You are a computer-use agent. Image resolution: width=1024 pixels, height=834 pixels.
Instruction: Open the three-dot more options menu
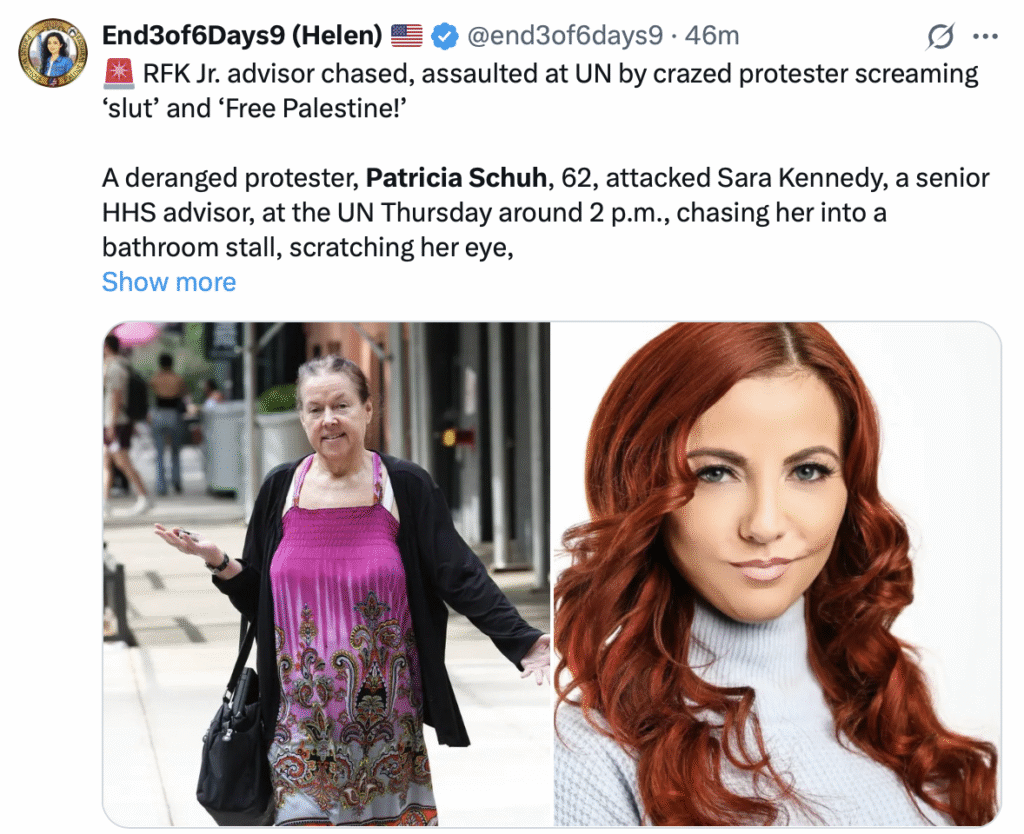point(985,37)
